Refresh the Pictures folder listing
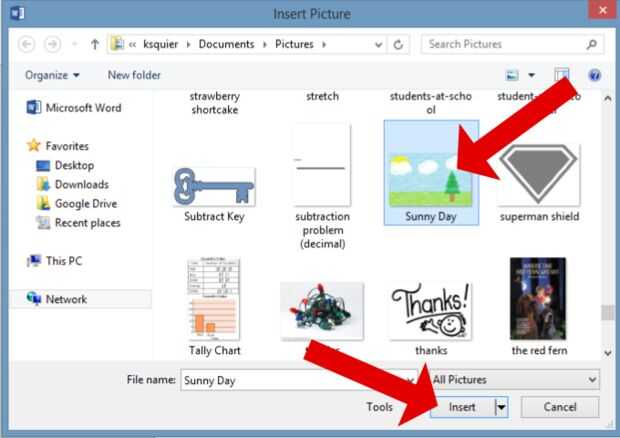This screenshot has height=438, width=620. coord(398,44)
